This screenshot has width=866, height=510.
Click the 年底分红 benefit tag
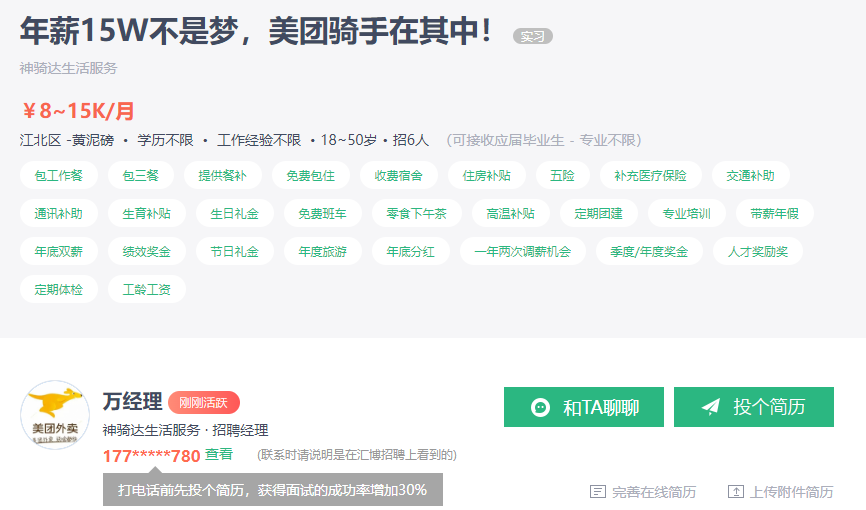tap(411, 251)
